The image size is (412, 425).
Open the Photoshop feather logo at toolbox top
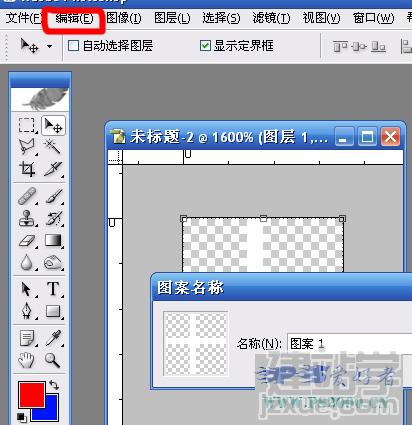click(x=40, y=98)
